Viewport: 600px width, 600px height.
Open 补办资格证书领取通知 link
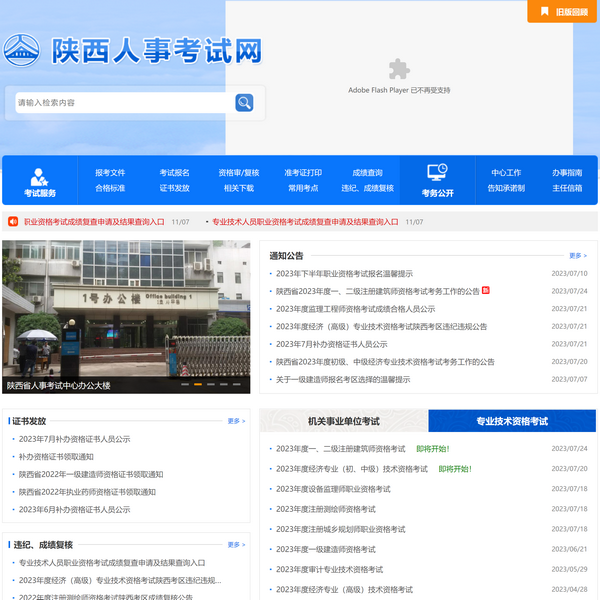click(x=60, y=457)
